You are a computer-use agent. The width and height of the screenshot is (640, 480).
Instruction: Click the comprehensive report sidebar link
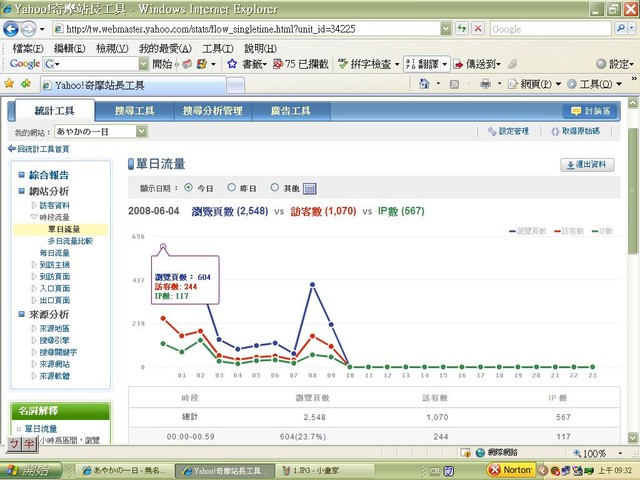[49, 175]
